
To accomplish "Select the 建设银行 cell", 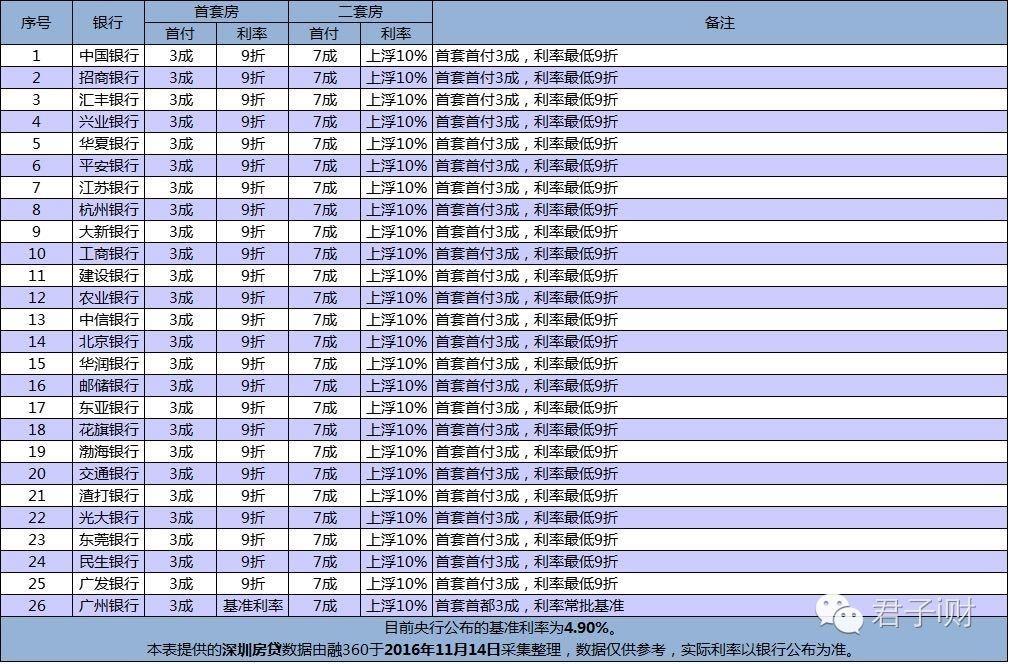I will 108,276.
